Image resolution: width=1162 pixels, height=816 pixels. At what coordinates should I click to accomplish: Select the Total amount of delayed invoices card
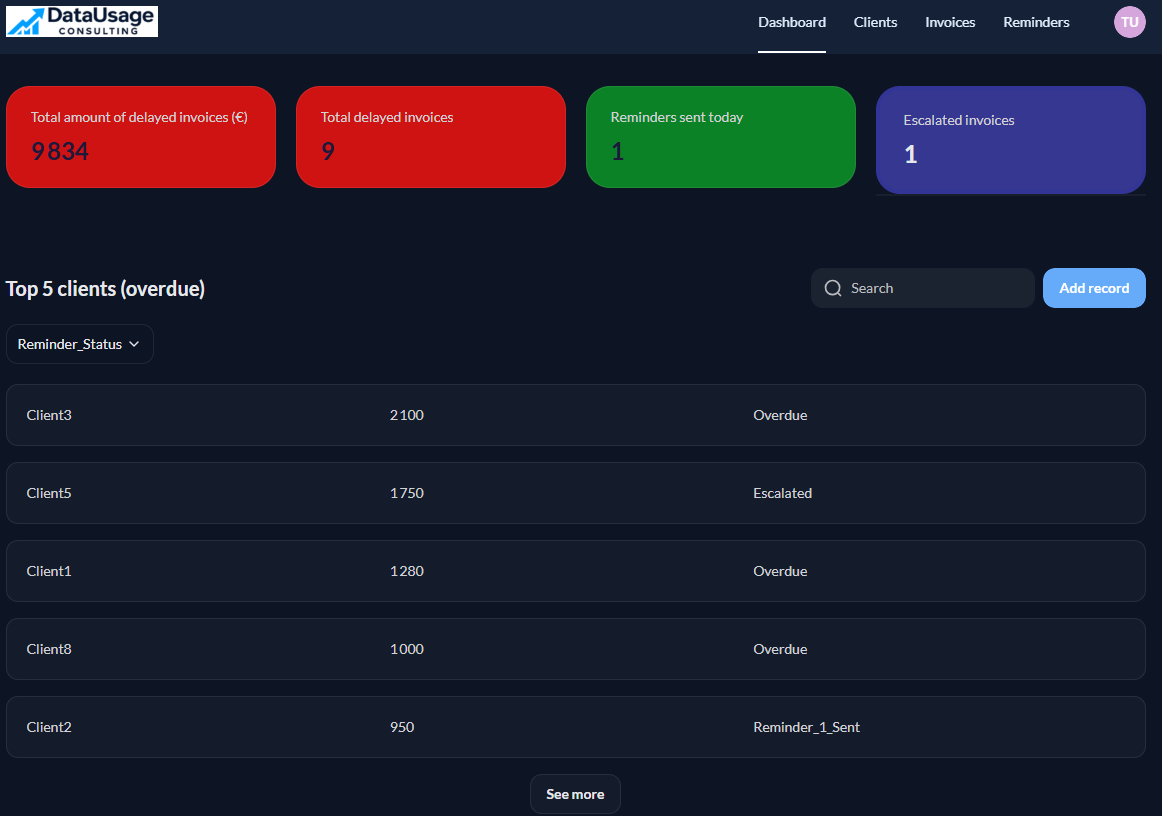(x=141, y=137)
